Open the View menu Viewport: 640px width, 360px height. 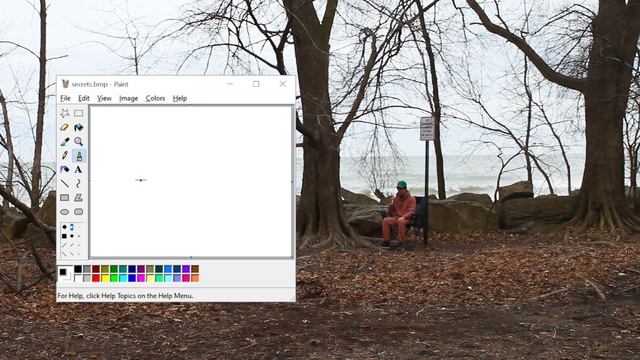click(x=104, y=98)
